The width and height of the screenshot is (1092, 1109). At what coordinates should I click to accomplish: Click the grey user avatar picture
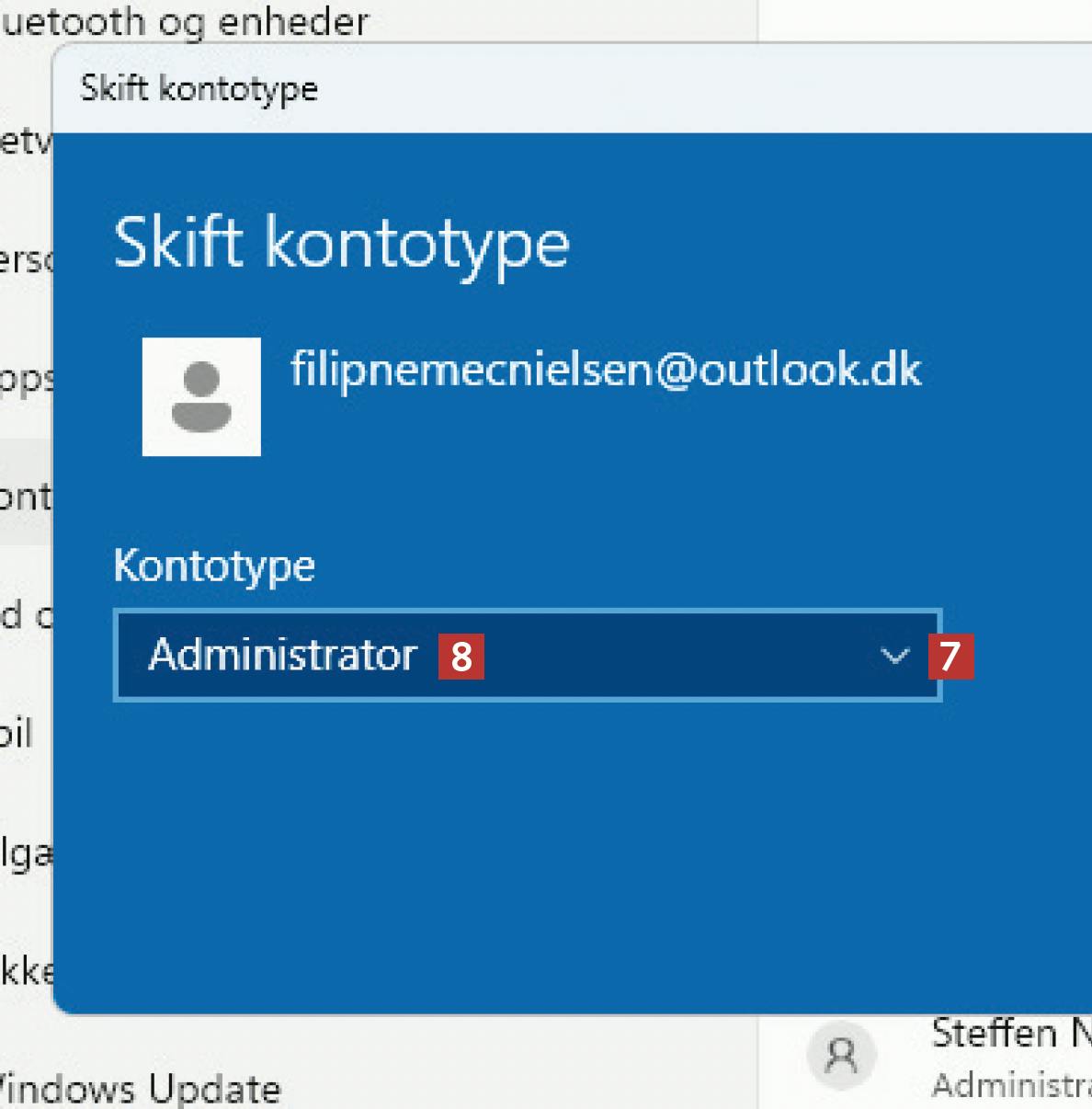pyautogui.click(x=201, y=396)
